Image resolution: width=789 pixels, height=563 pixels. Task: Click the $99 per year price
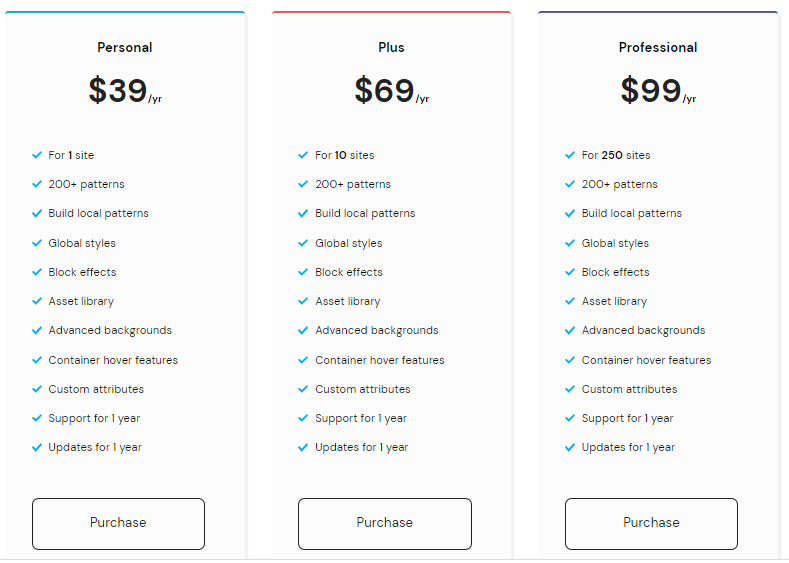[x=657, y=91]
